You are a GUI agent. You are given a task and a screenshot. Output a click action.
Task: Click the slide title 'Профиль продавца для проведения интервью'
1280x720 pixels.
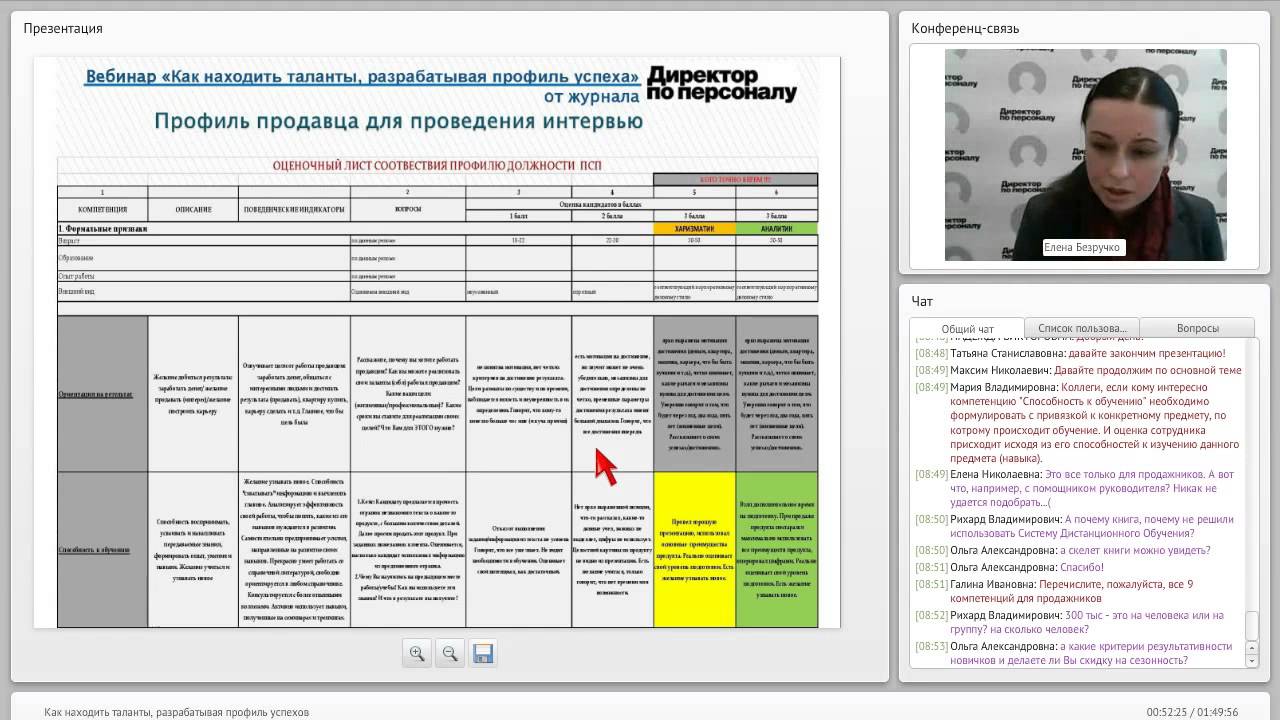[398, 122]
